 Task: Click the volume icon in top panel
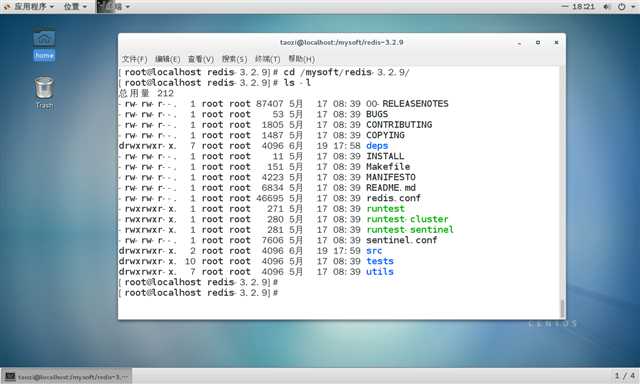[607, 7]
